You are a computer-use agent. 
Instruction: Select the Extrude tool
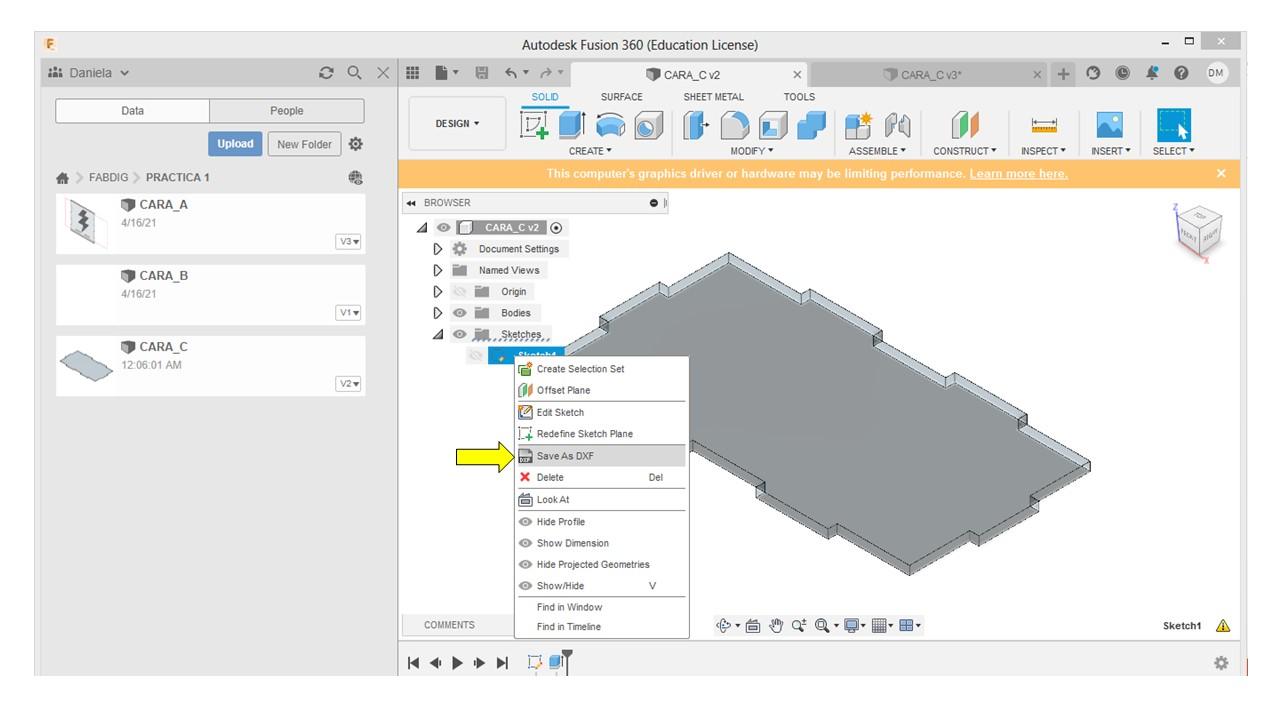point(572,125)
